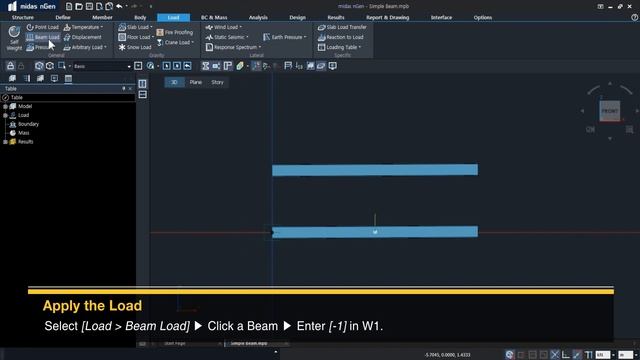Open the Structure ribbon tab

pyautogui.click(x=23, y=18)
